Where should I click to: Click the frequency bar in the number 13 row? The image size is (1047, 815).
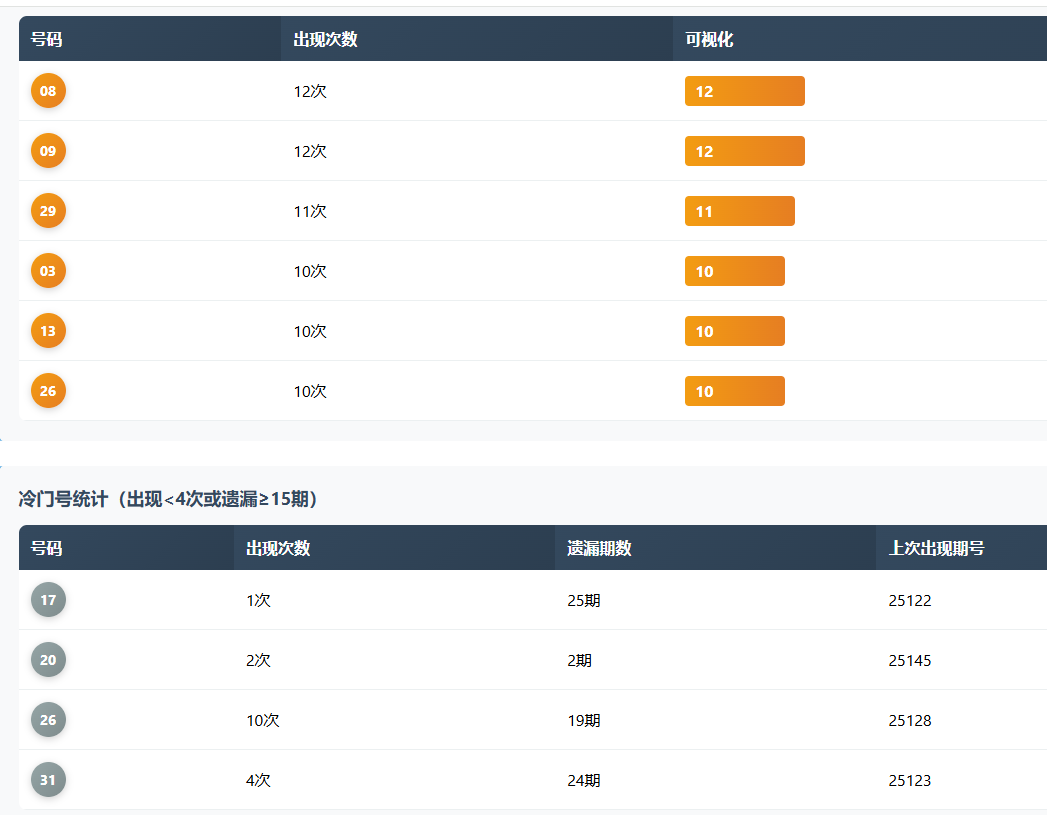click(x=734, y=331)
